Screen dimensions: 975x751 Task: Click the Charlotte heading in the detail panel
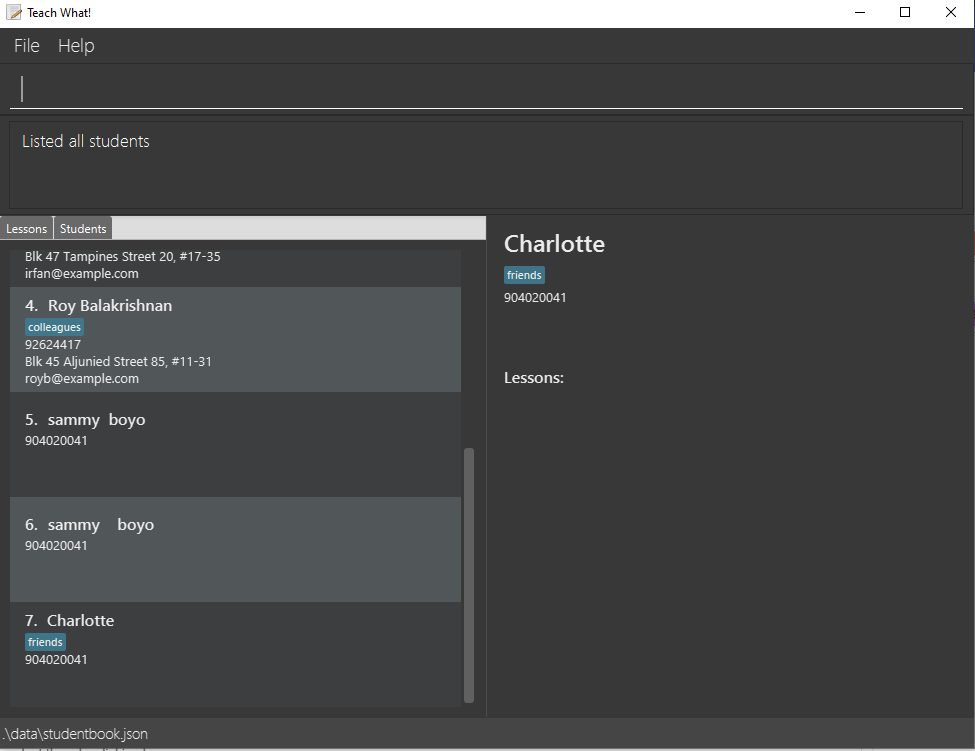point(554,244)
